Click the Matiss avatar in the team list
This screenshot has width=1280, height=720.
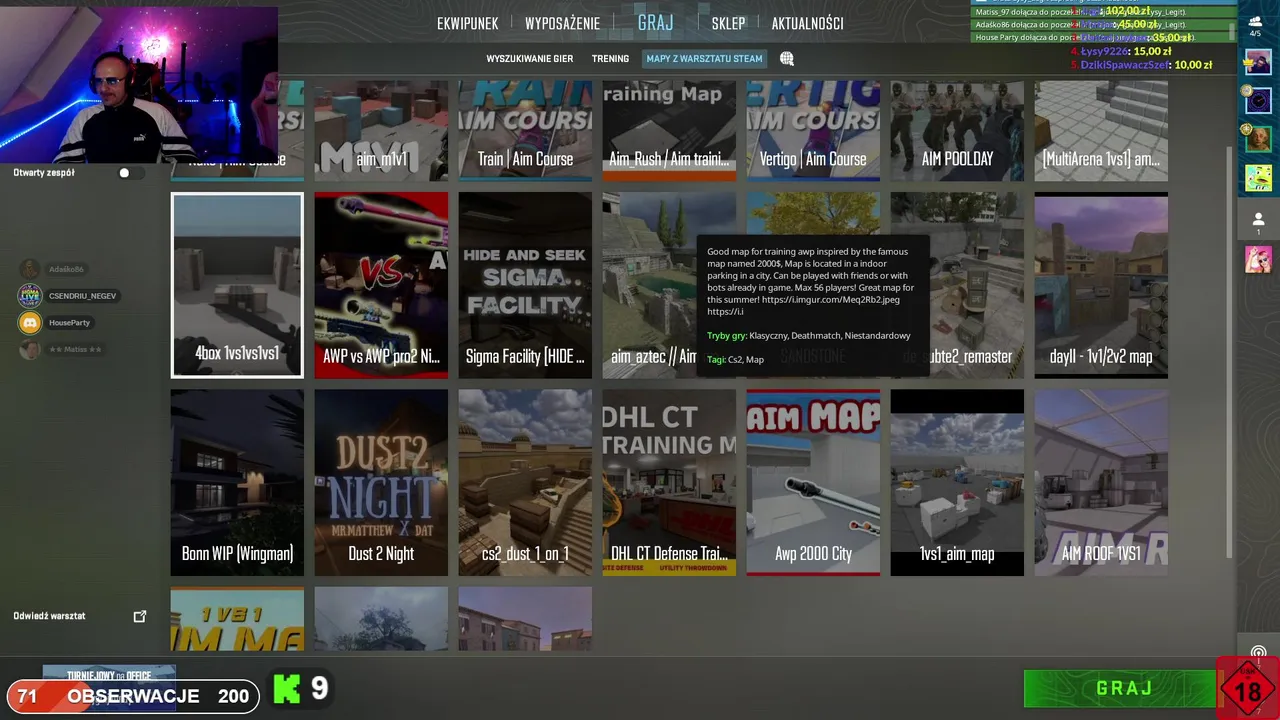pyautogui.click(x=30, y=349)
